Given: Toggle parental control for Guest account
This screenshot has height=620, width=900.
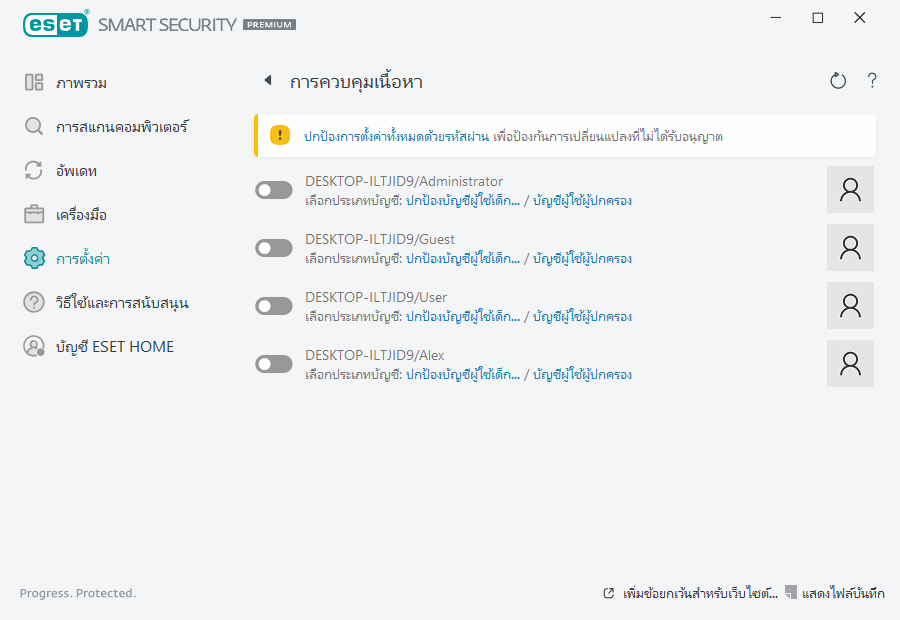Looking at the screenshot, I should point(274,248).
